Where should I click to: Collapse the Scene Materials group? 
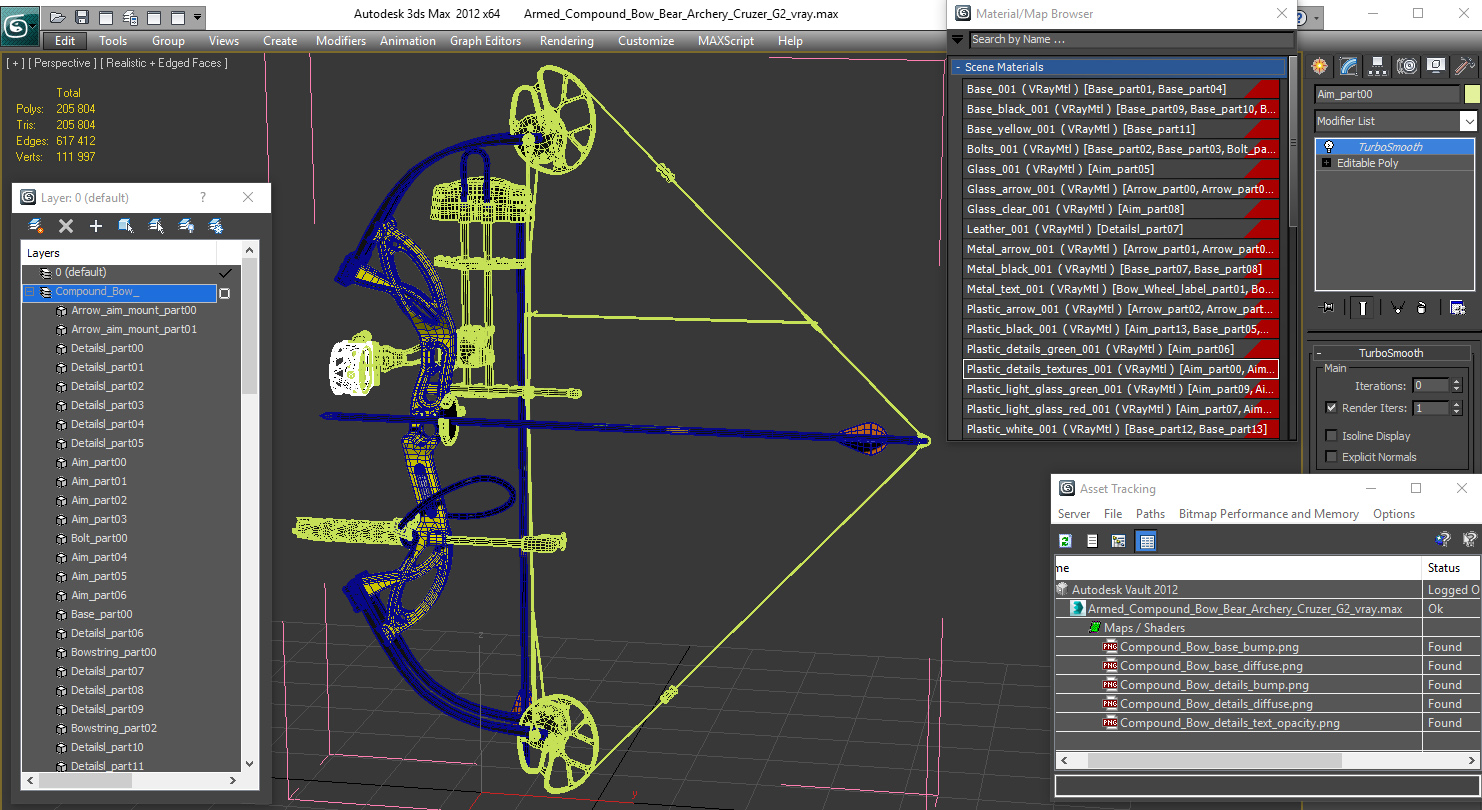click(x=958, y=67)
